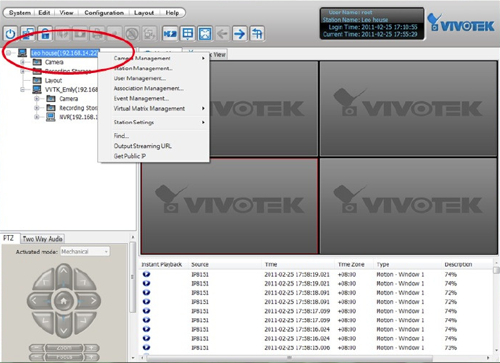500x363 pixels.
Task: Click the power/logout toolbar icon
Action: pyautogui.click(x=11, y=33)
